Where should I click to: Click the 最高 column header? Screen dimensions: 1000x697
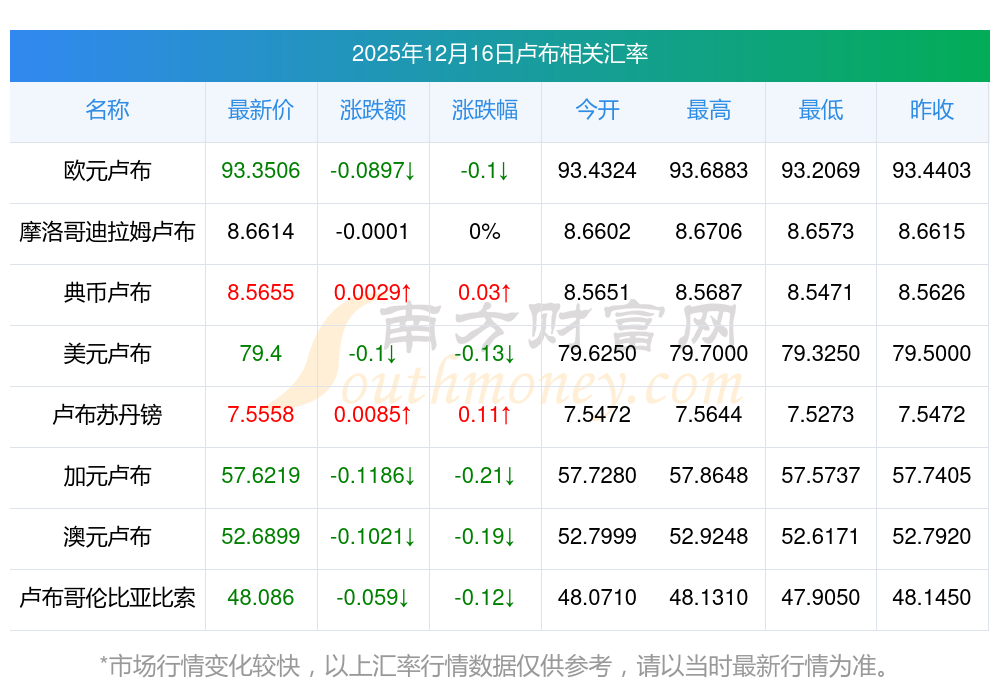pyautogui.click(x=709, y=110)
